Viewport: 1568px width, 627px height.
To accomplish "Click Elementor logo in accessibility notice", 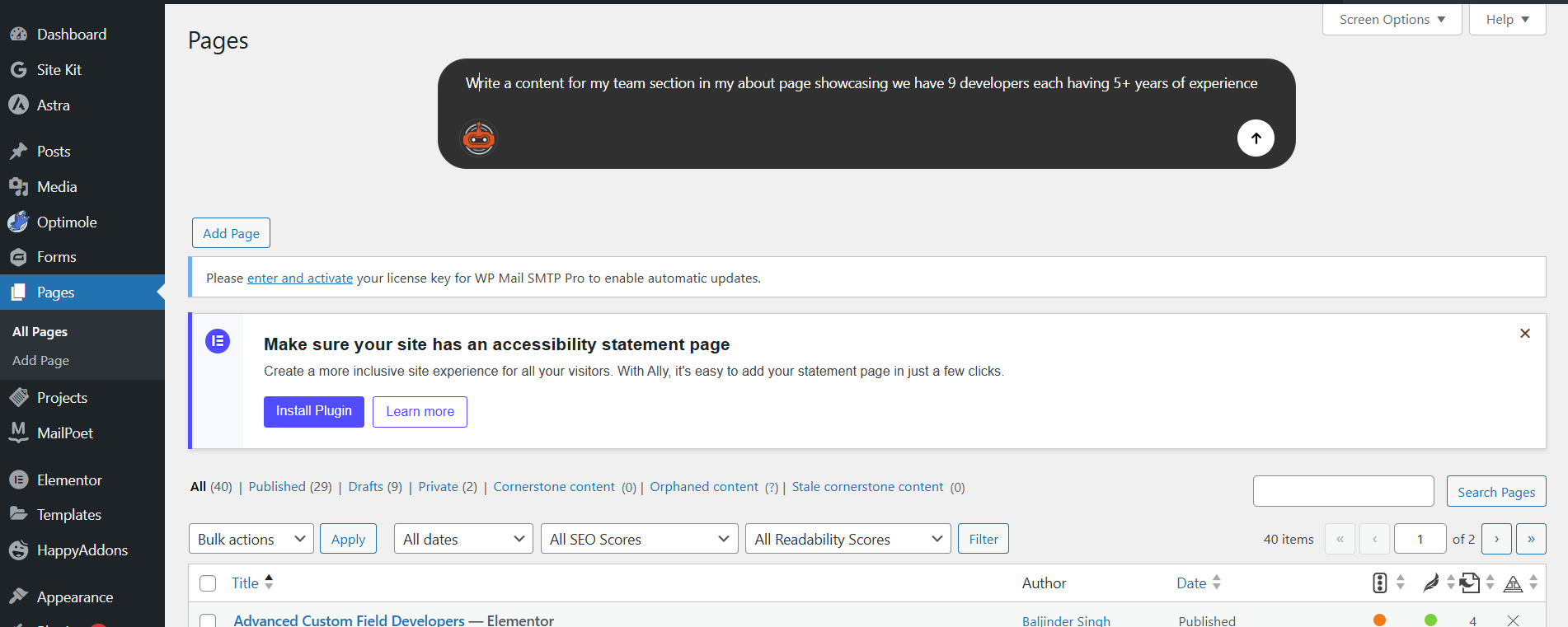I will point(218,341).
